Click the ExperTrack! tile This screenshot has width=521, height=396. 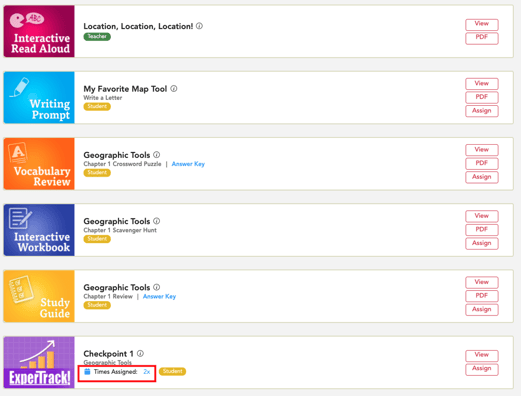coord(39,362)
